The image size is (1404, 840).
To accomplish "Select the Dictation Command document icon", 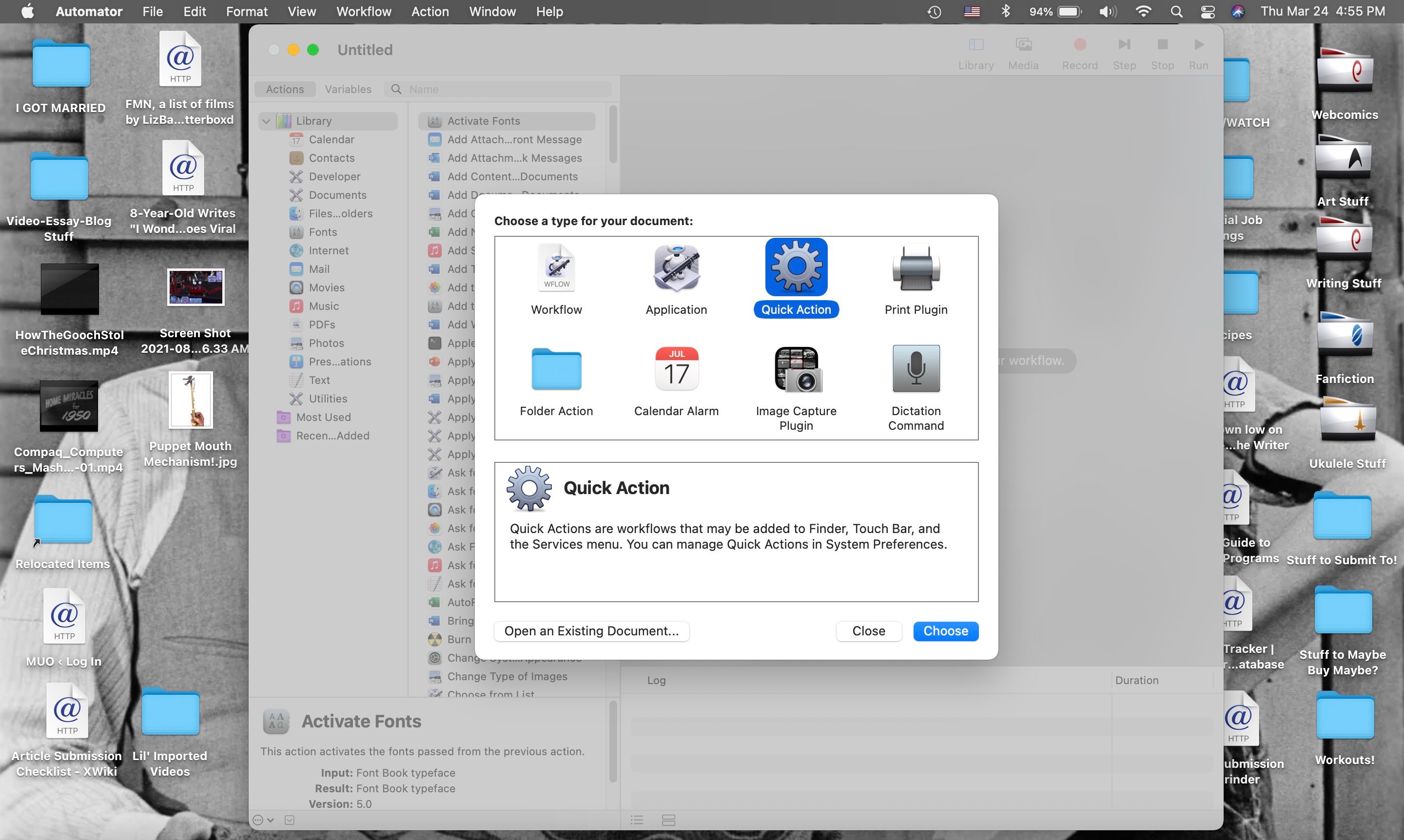I will (x=916, y=370).
